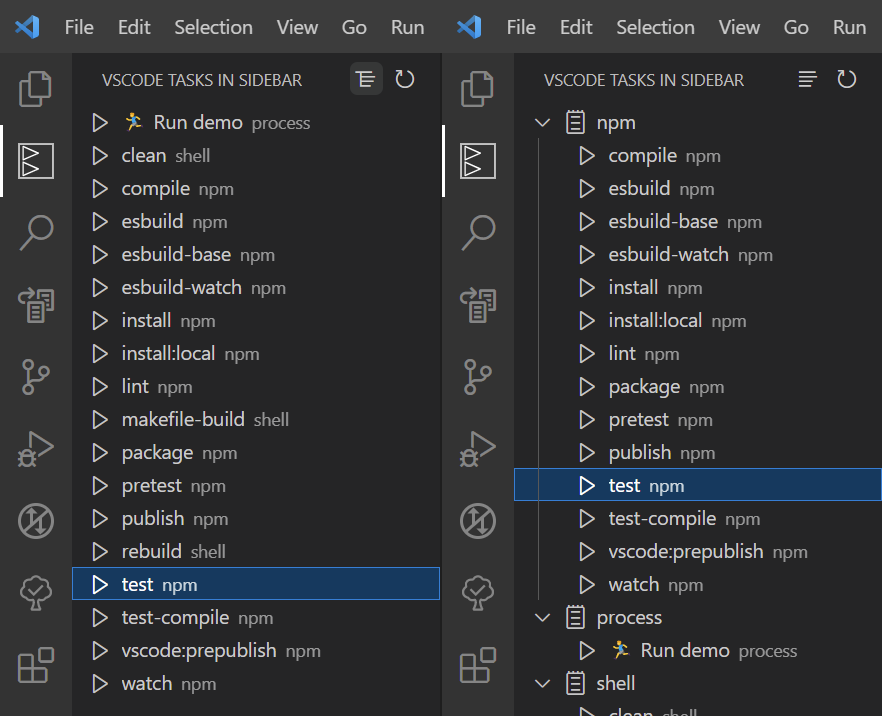Image resolution: width=882 pixels, height=716 pixels.
Task: Run the publish npm task in right window
Action: (587, 453)
